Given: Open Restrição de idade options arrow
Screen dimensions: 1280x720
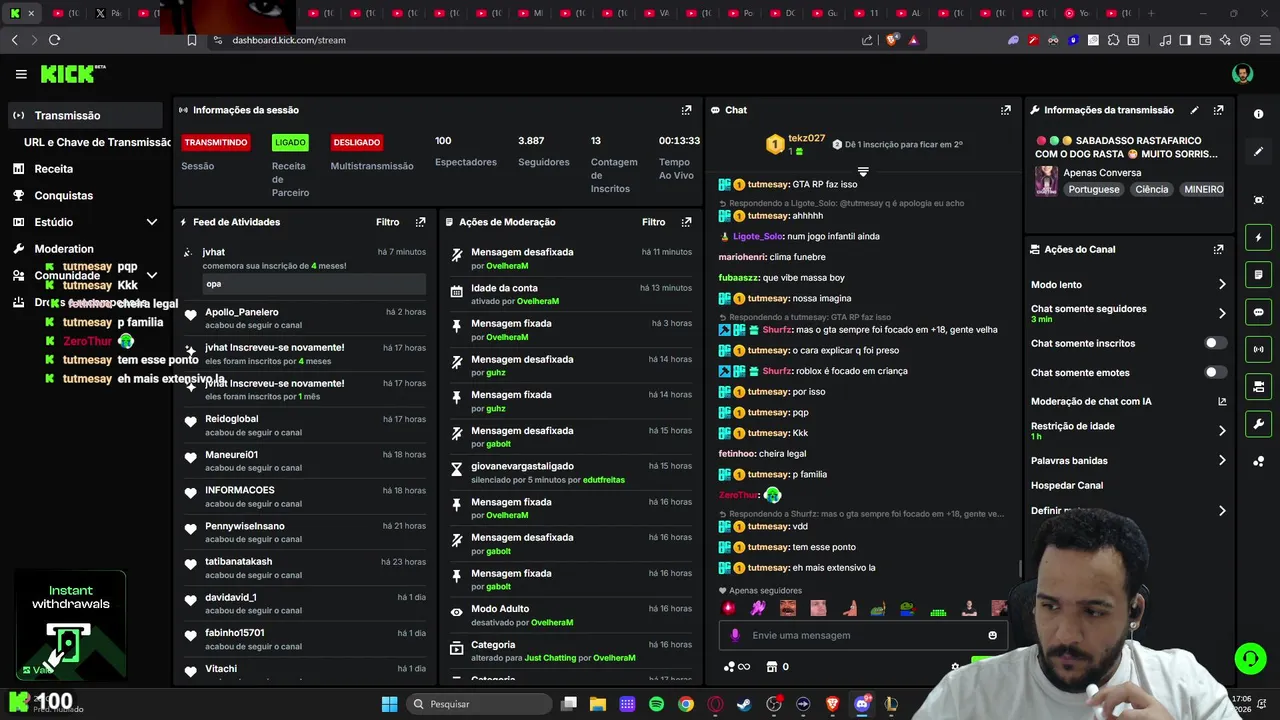Looking at the screenshot, I should tap(1221, 431).
